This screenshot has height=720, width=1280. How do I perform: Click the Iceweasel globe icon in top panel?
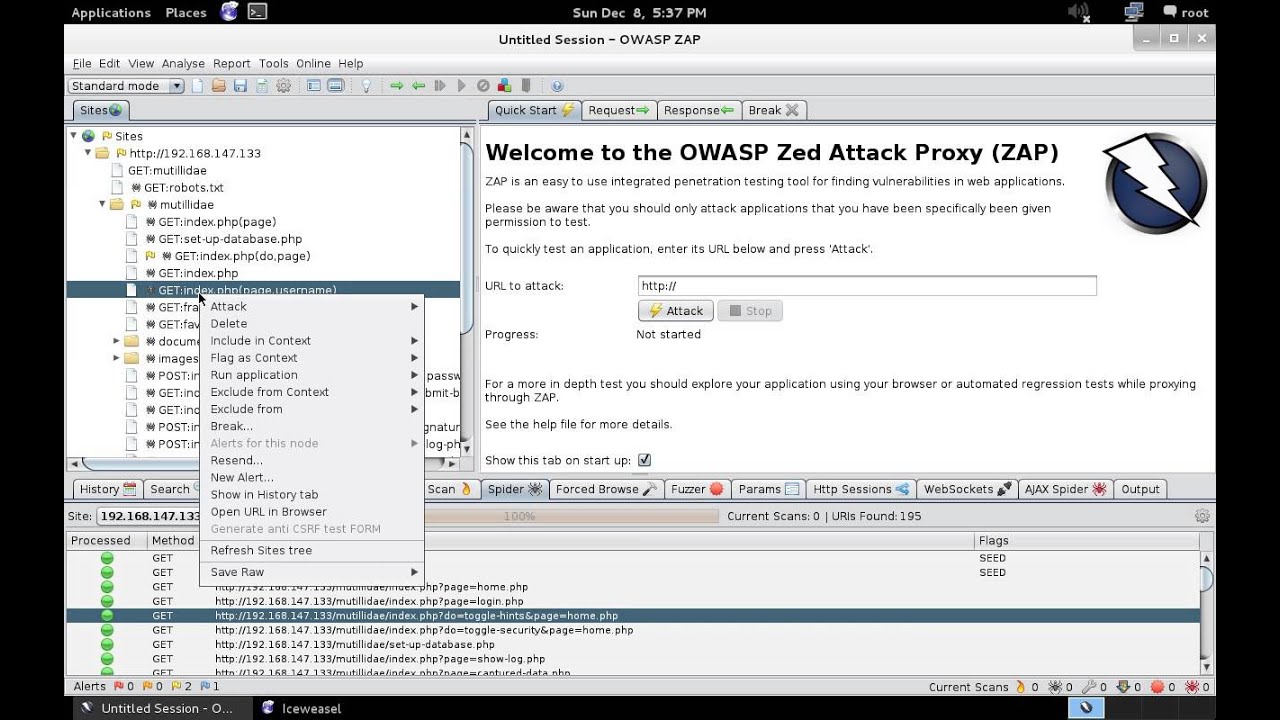pos(229,12)
